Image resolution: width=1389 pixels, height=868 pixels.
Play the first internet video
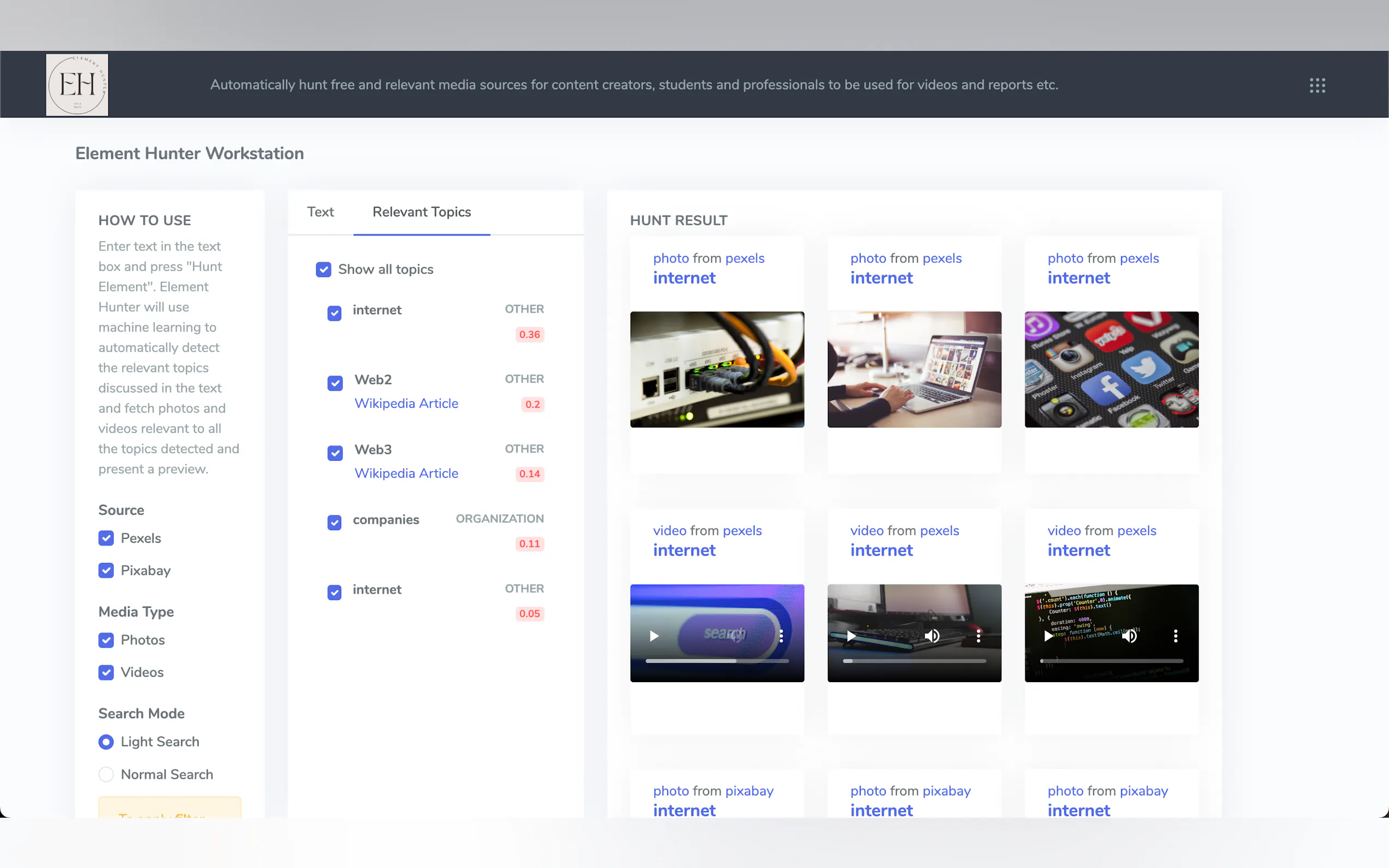[x=654, y=636]
